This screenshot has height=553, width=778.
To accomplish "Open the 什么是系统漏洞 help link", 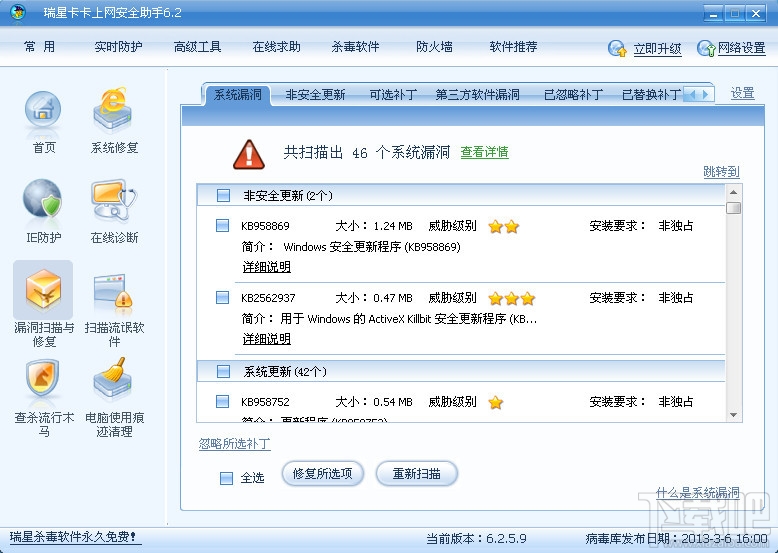I will (698, 492).
